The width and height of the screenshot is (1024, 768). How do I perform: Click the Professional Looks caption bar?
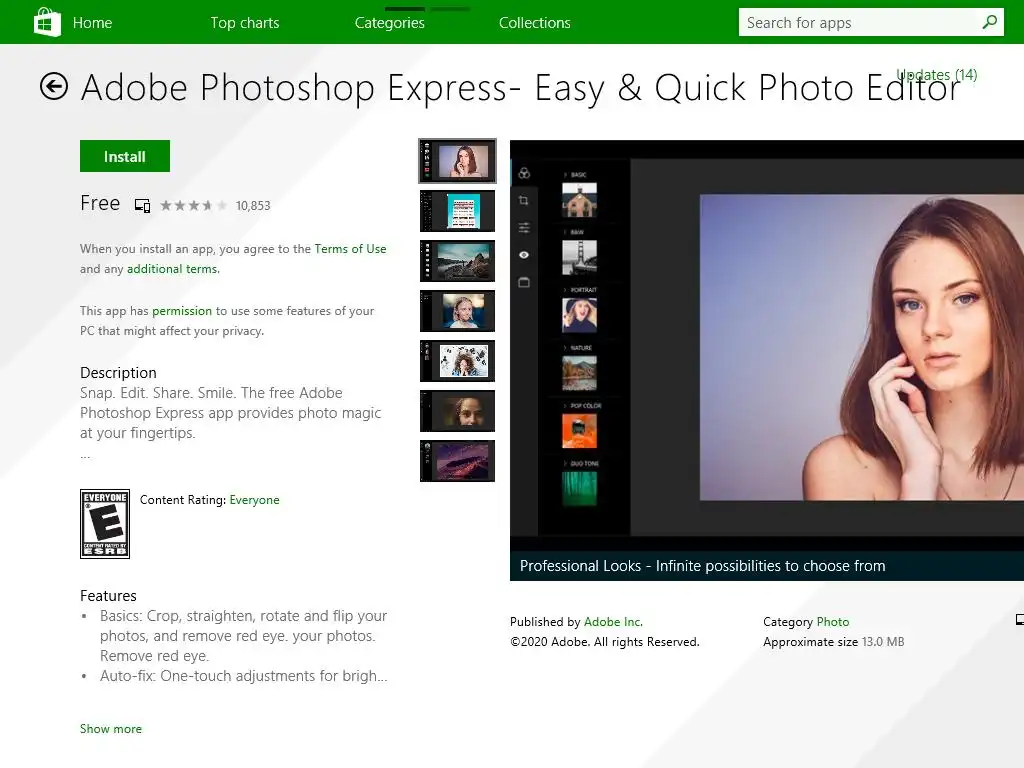(x=767, y=566)
